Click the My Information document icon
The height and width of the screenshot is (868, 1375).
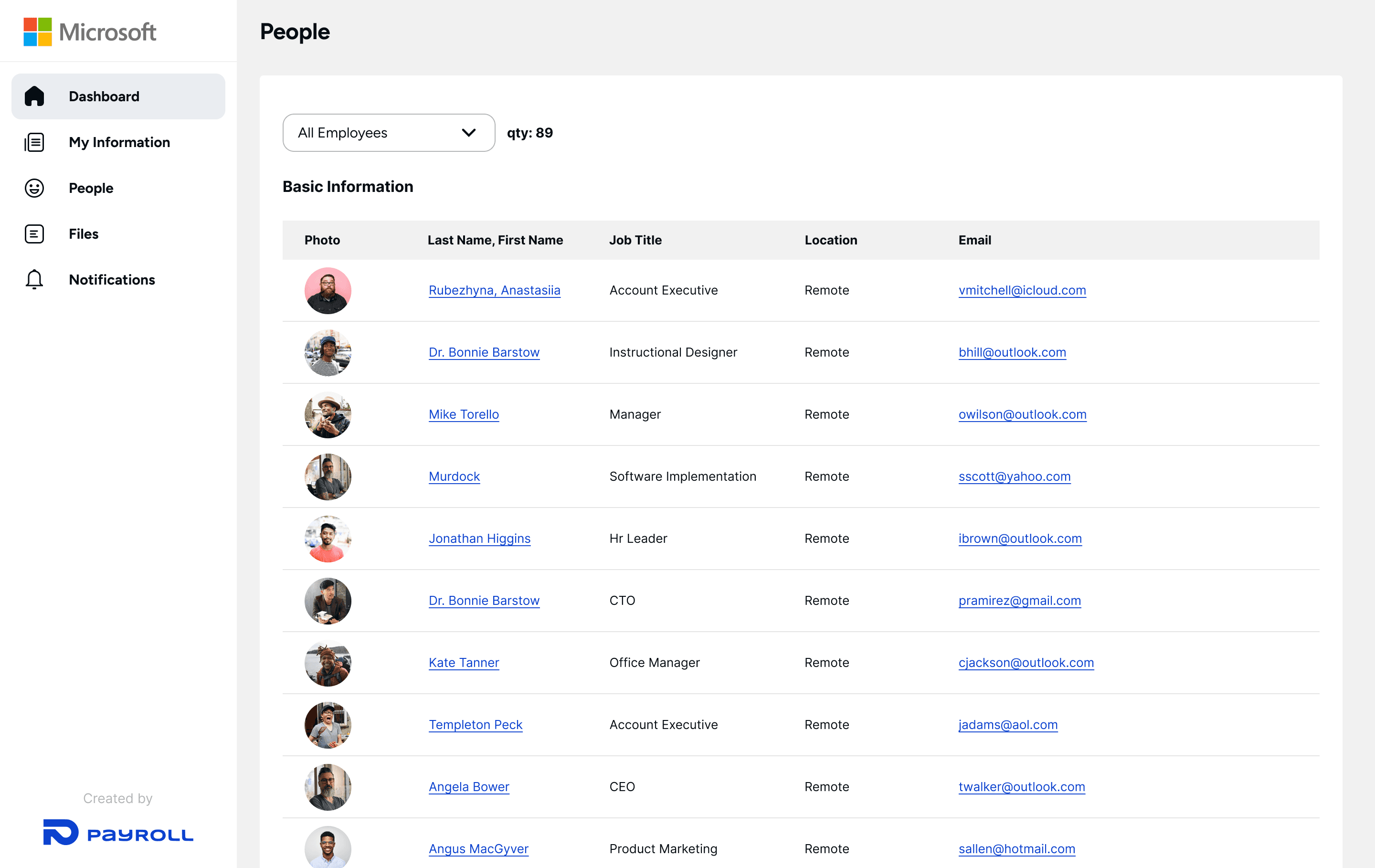point(34,142)
